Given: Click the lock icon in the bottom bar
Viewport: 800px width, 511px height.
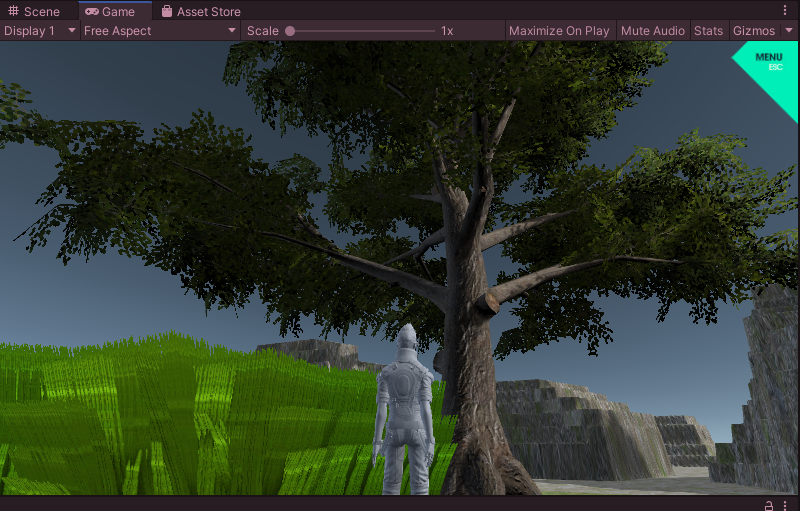Looking at the screenshot, I should click(x=768, y=505).
